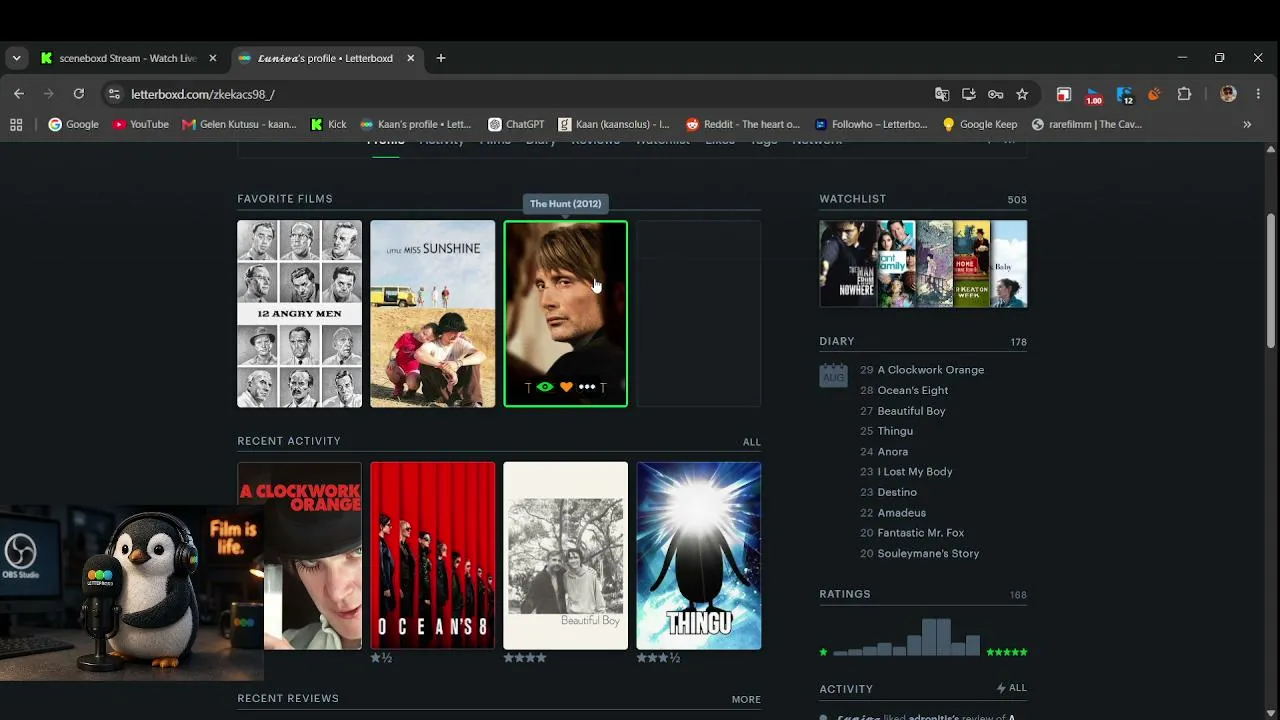Open the diary count 178
Viewport: 1280px width, 720px height.
coord(1018,342)
